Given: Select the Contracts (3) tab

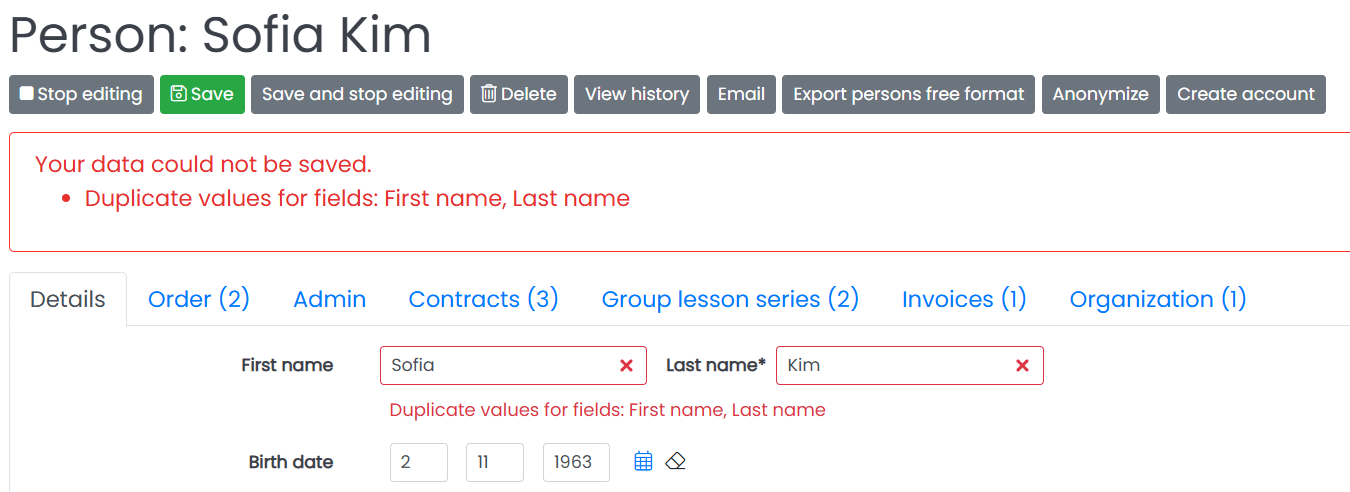Looking at the screenshot, I should point(484,299).
